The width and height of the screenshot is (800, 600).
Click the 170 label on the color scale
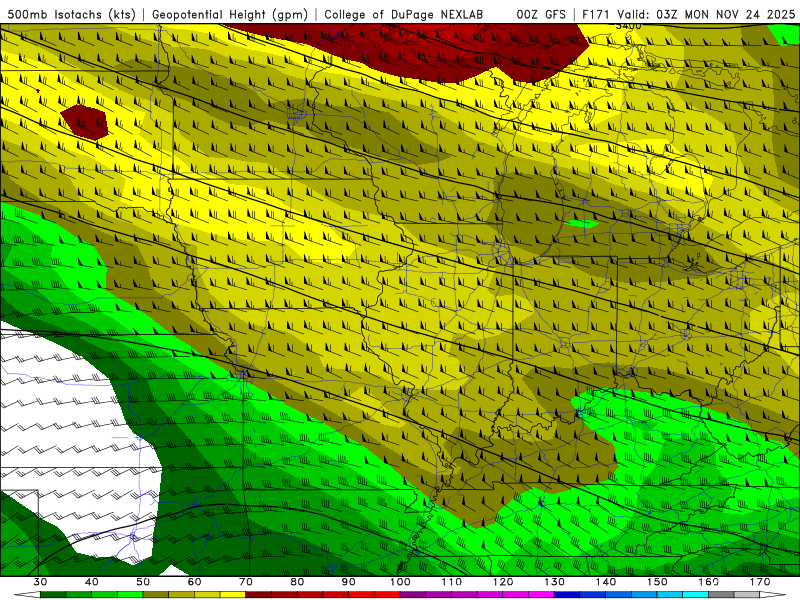(x=760, y=582)
